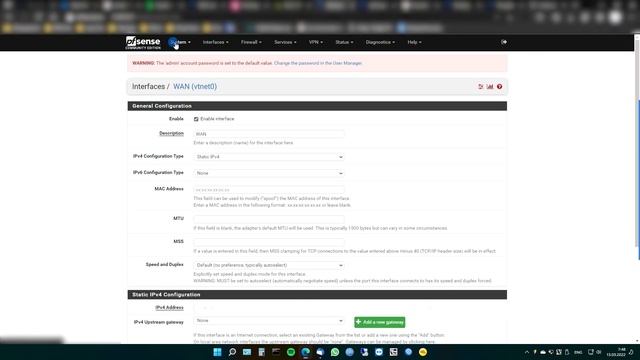640x360 pixels.
Task: Click the IPv4 Address input field
Action: point(269,308)
